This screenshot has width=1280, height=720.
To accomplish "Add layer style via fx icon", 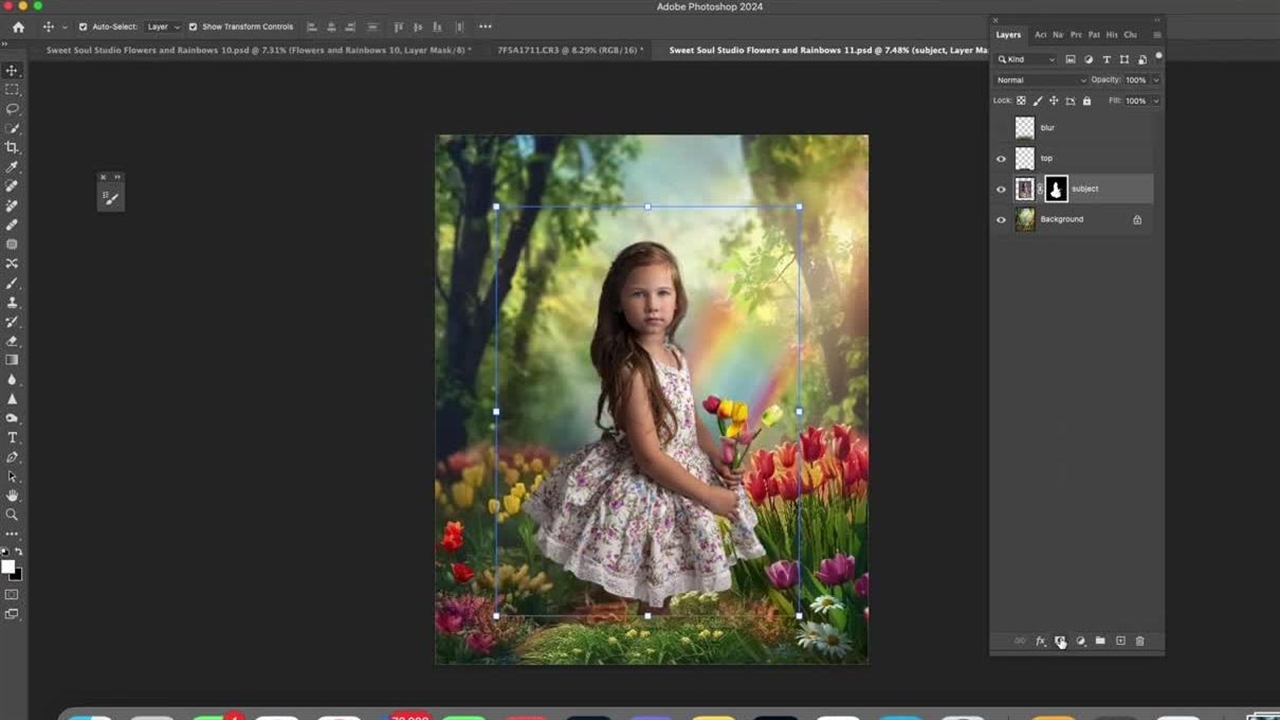I will tap(1040, 641).
